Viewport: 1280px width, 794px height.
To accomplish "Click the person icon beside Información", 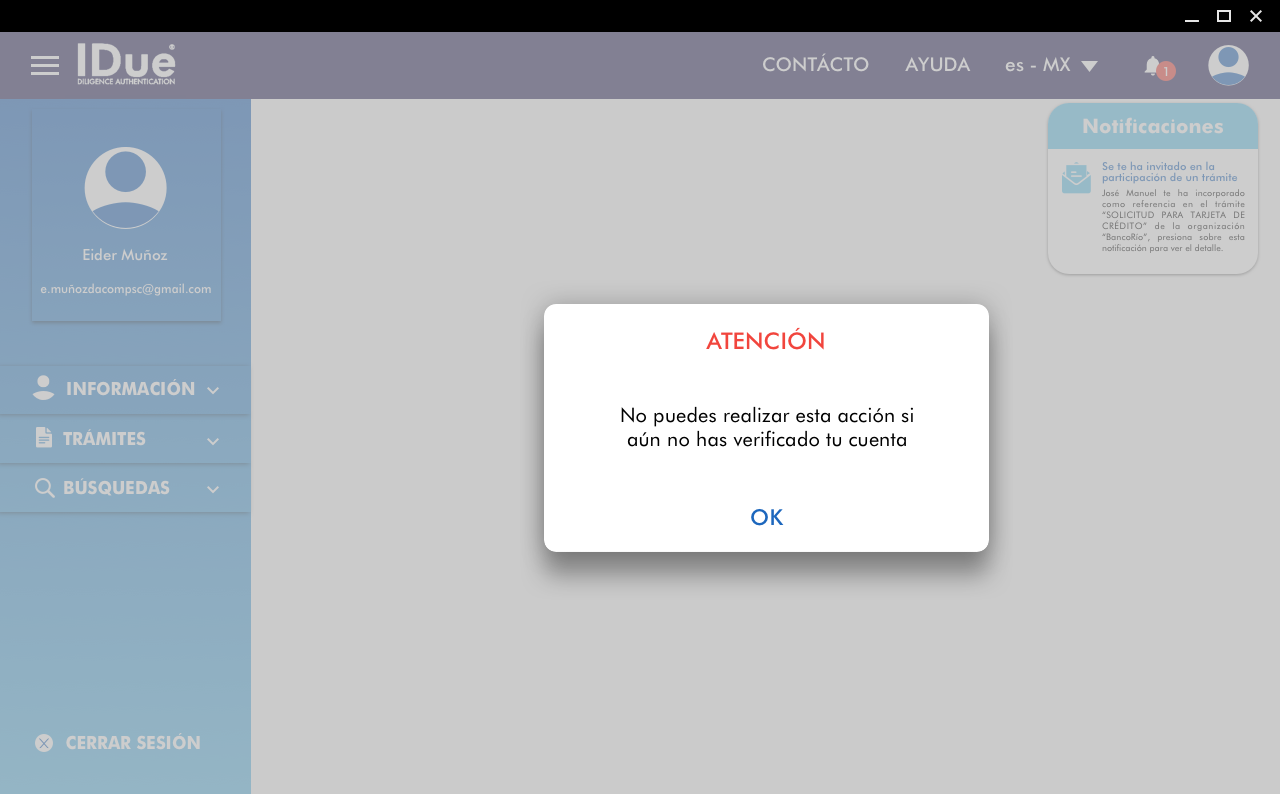I will coord(43,389).
